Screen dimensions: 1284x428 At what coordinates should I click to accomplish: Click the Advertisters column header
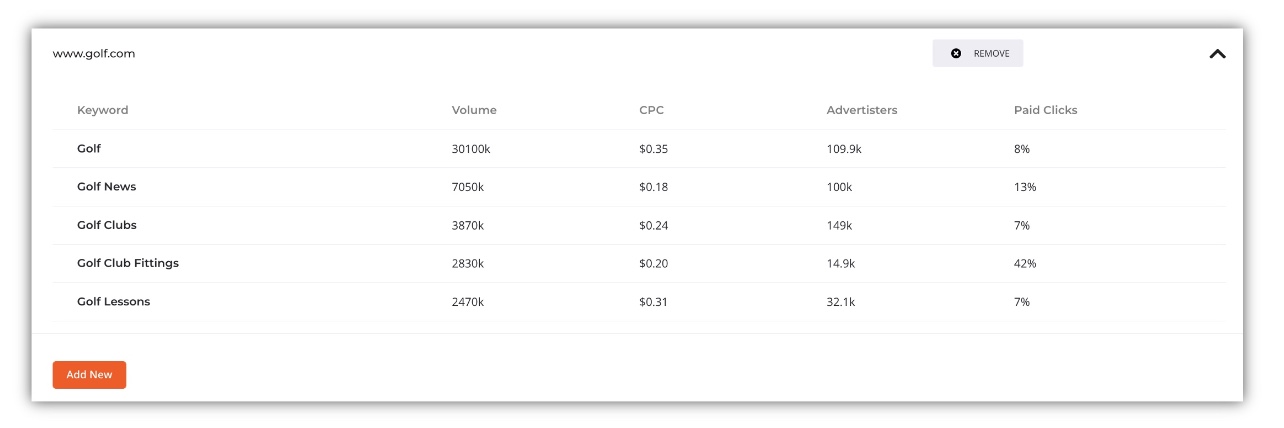coord(862,110)
